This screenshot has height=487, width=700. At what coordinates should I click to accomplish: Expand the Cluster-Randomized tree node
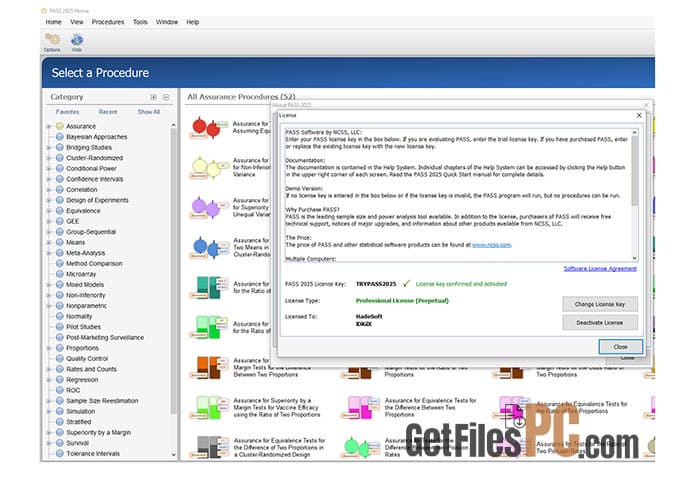[49, 158]
